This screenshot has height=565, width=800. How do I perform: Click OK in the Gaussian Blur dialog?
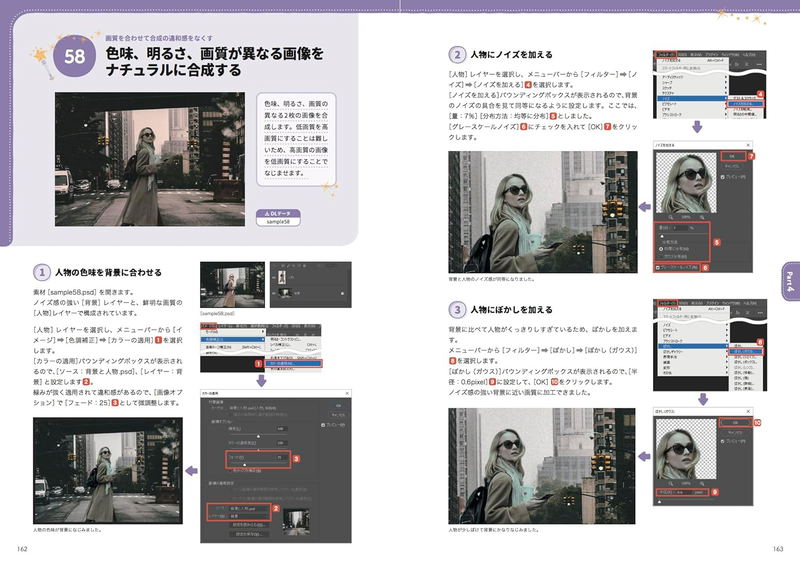tap(735, 423)
